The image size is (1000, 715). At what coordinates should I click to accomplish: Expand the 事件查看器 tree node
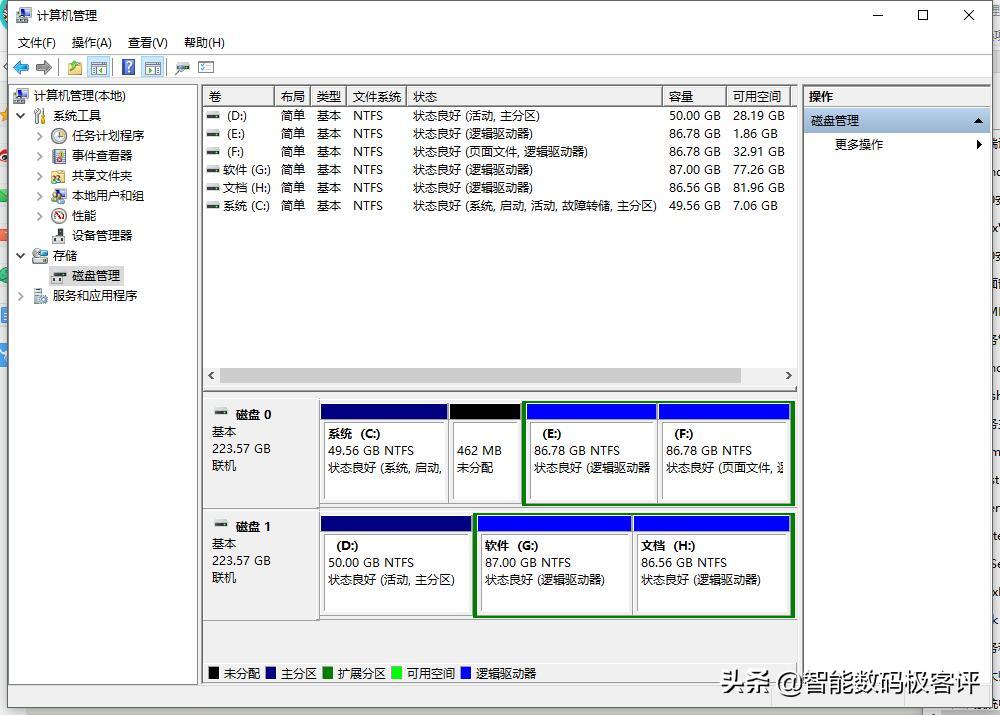pyautogui.click(x=40, y=155)
